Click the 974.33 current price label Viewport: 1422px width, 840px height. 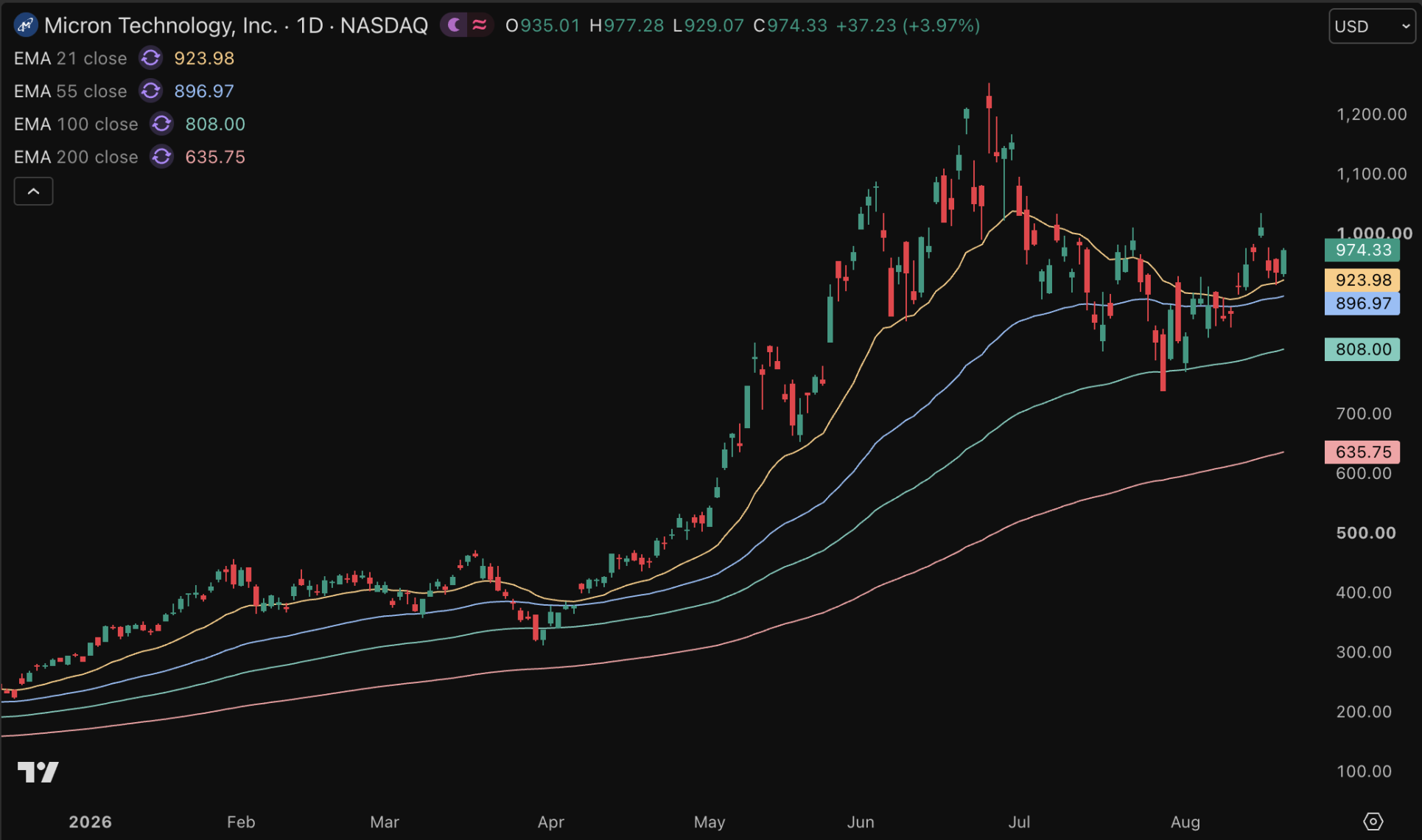coord(1363,251)
